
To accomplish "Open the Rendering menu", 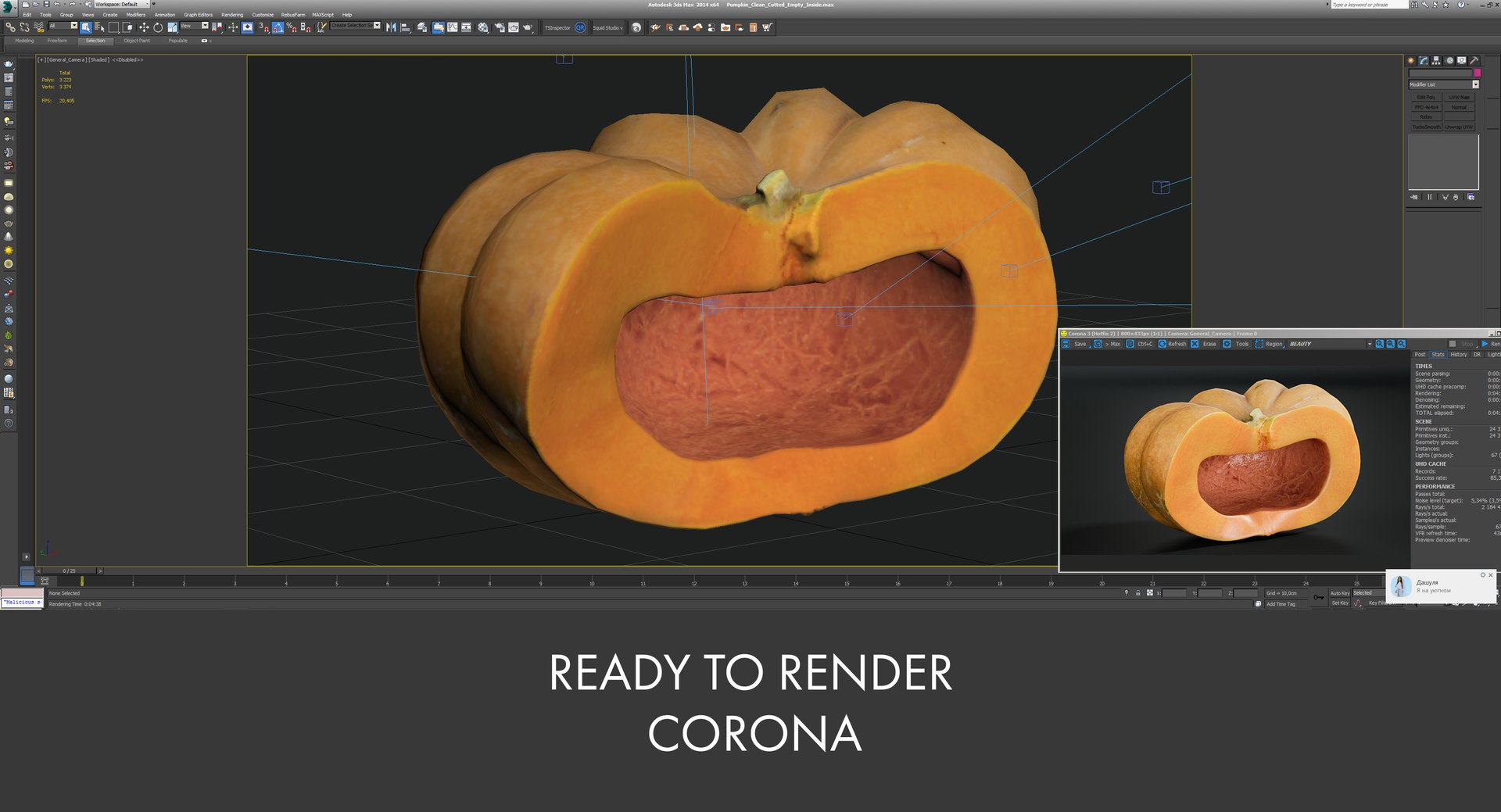I will pyautogui.click(x=232, y=15).
